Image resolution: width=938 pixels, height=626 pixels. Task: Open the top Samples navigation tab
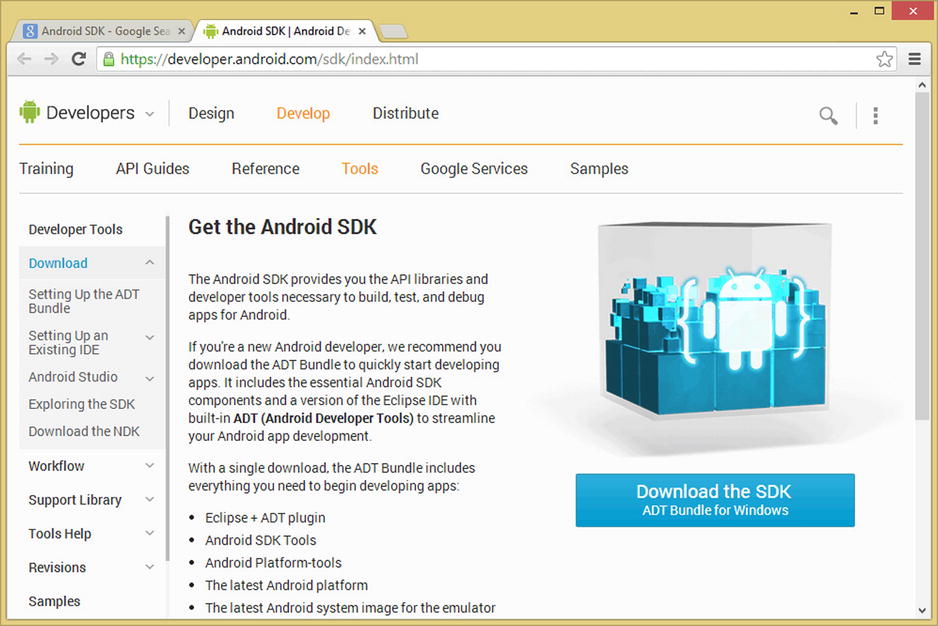(x=599, y=169)
